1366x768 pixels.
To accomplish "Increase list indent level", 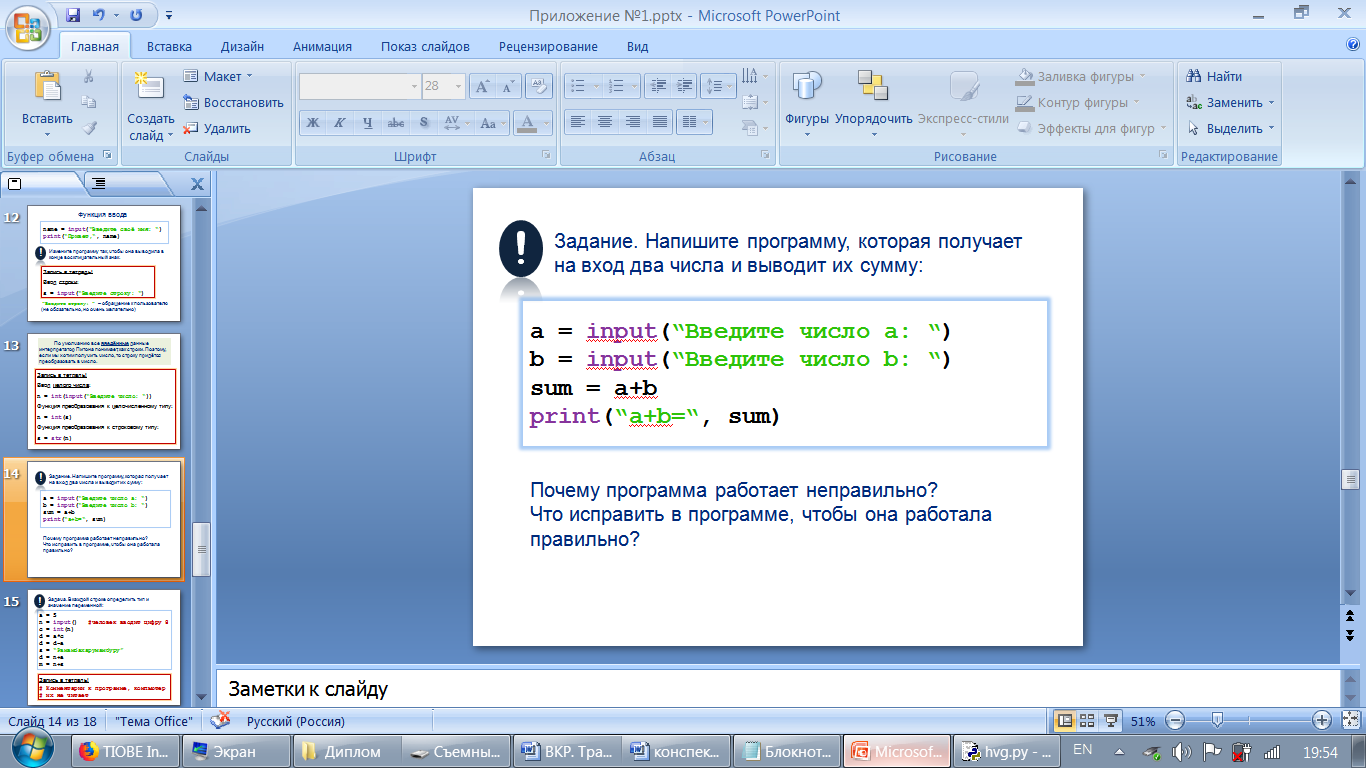I will [683, 86].
